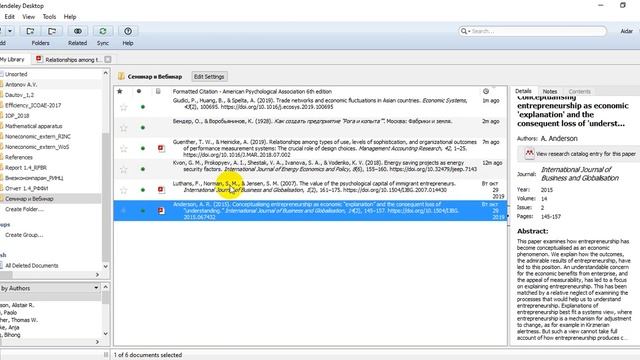Click Create Group... link
The width and height of the screenshot is (640, 360).
click(24, 235)
